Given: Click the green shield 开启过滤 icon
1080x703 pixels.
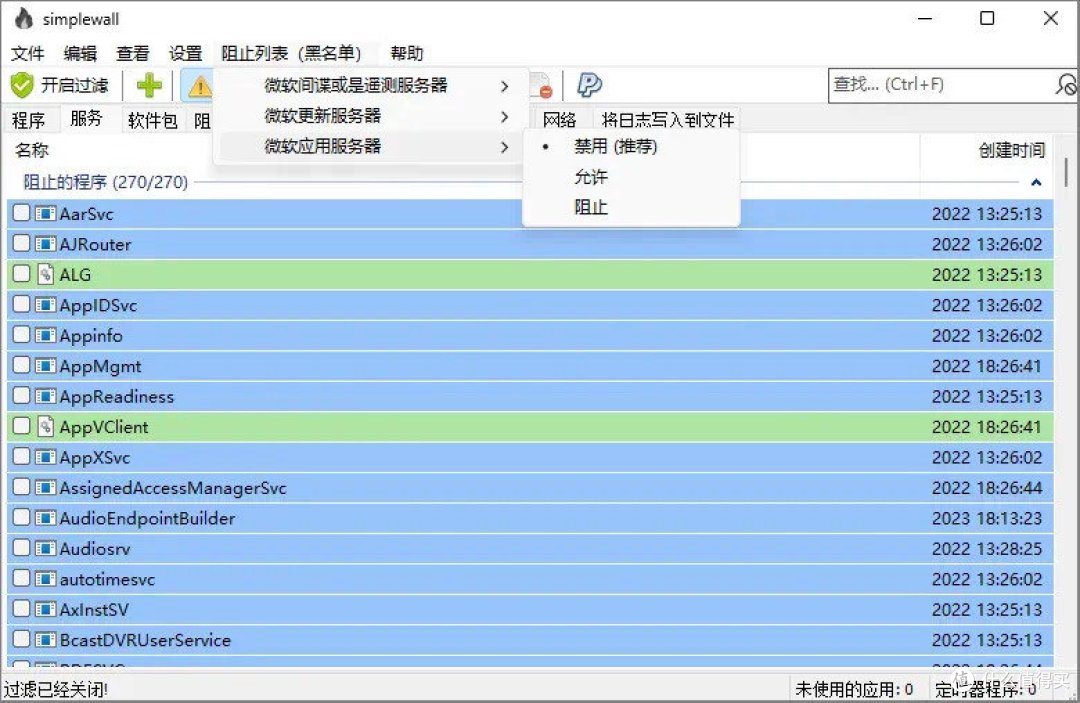Looking at the screenshot, I should 22,85.
